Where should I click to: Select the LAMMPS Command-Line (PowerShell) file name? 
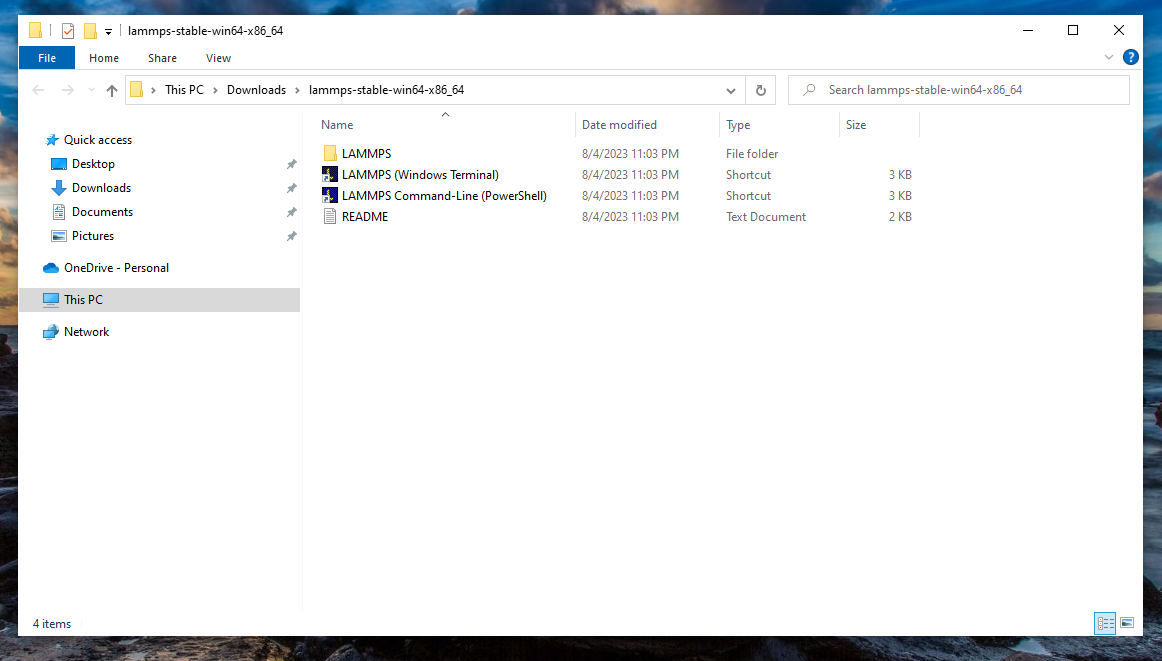click(x=444, y=196)
